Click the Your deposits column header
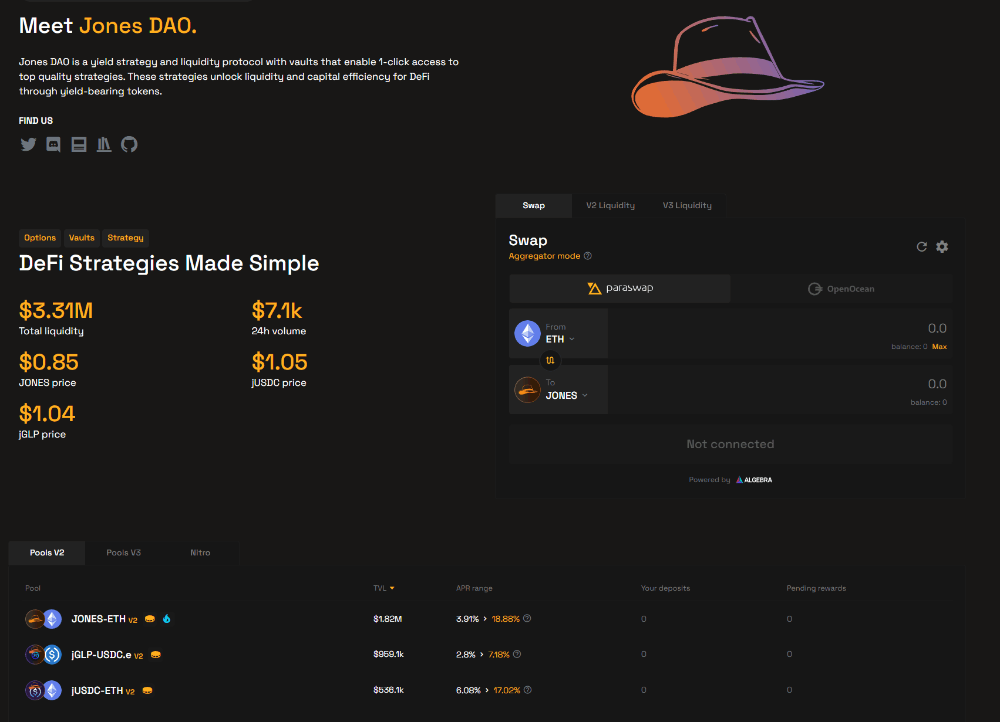Screen dimensions: 1000x722 [665, 588]
